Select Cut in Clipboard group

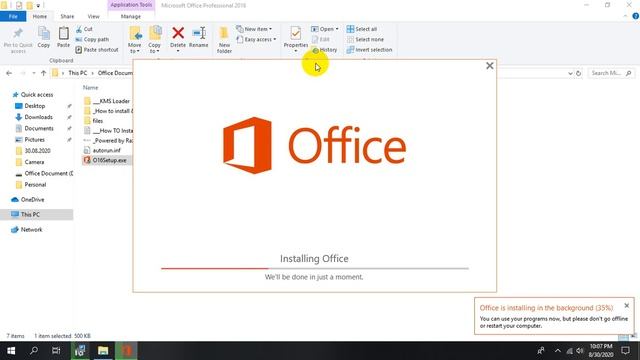84,29
